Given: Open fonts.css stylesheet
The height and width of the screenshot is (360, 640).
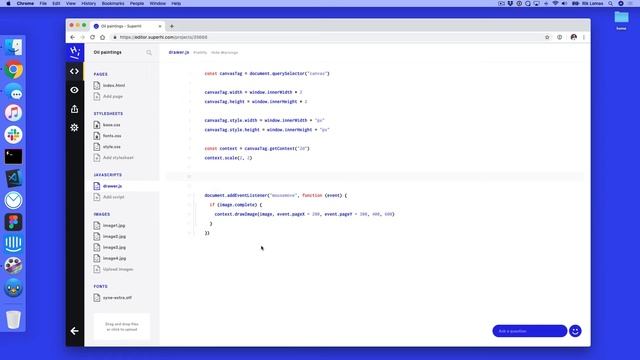Looking at the screenshot, I should (x=112, y=136).
